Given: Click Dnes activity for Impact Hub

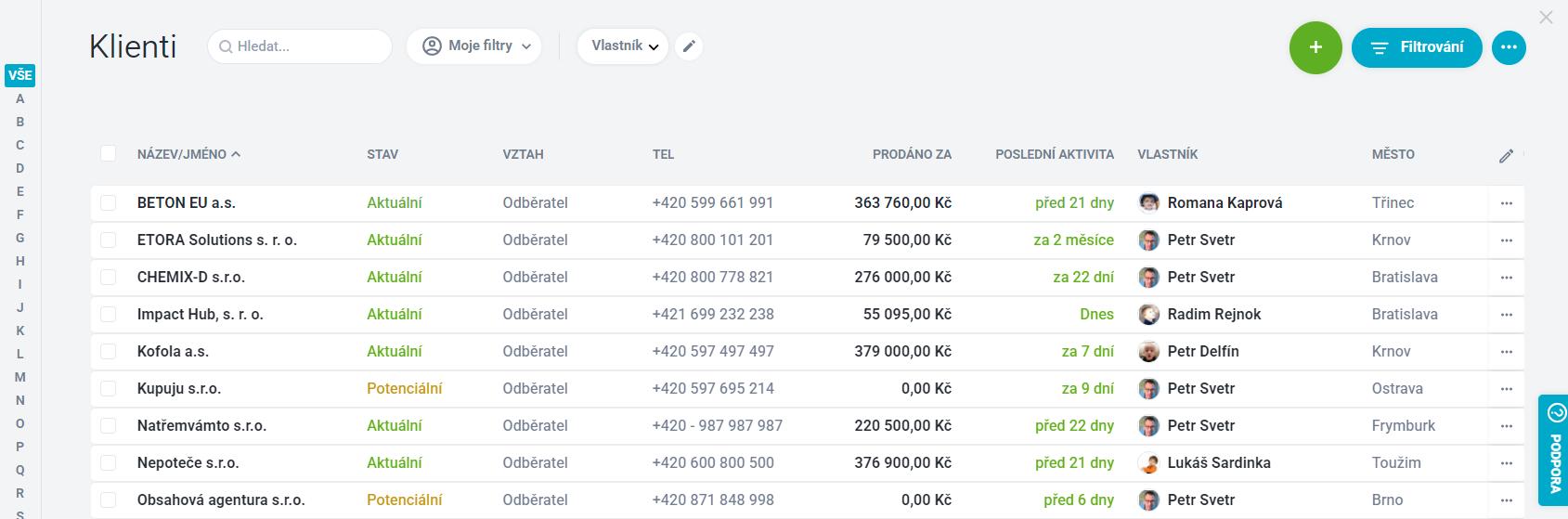Looking at the screenshot, I should (x=1096, y=314).
